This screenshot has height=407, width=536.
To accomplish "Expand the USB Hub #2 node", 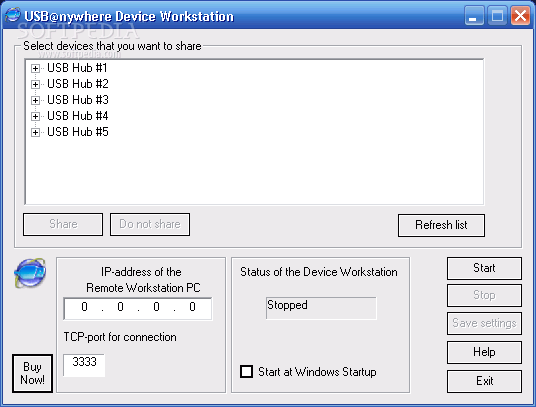I will pyautogui.click(x=35, y=84).
